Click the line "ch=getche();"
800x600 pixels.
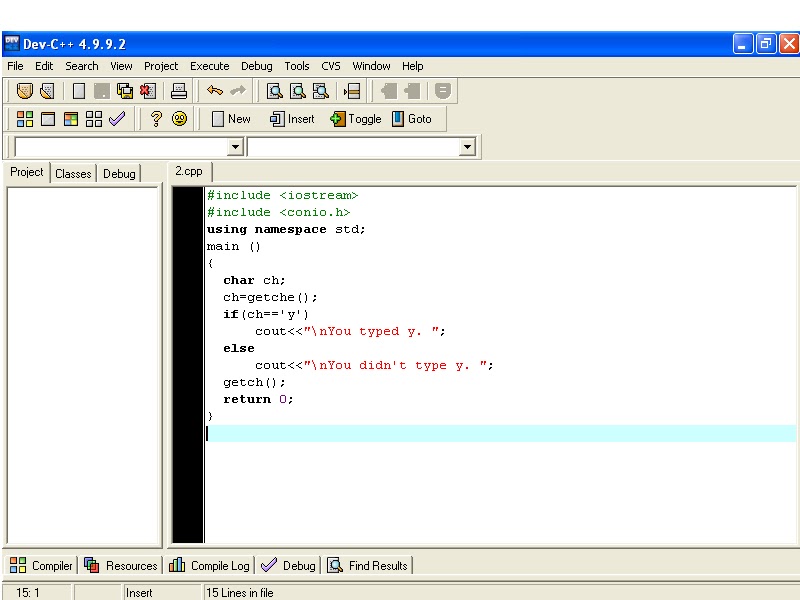[270, 297]
